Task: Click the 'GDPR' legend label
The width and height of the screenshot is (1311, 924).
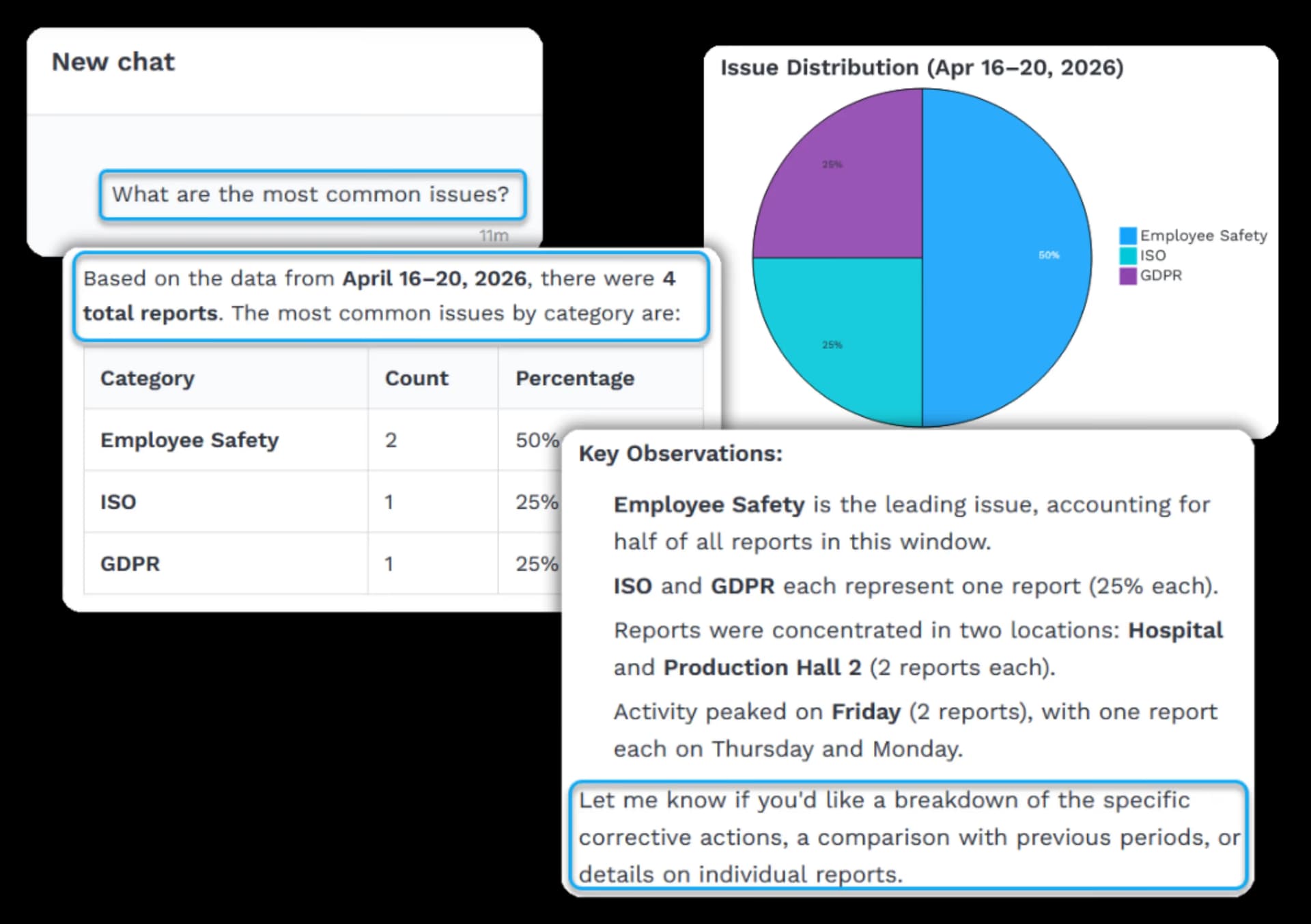Action: pyautogui.click(x=1161, y=276)
